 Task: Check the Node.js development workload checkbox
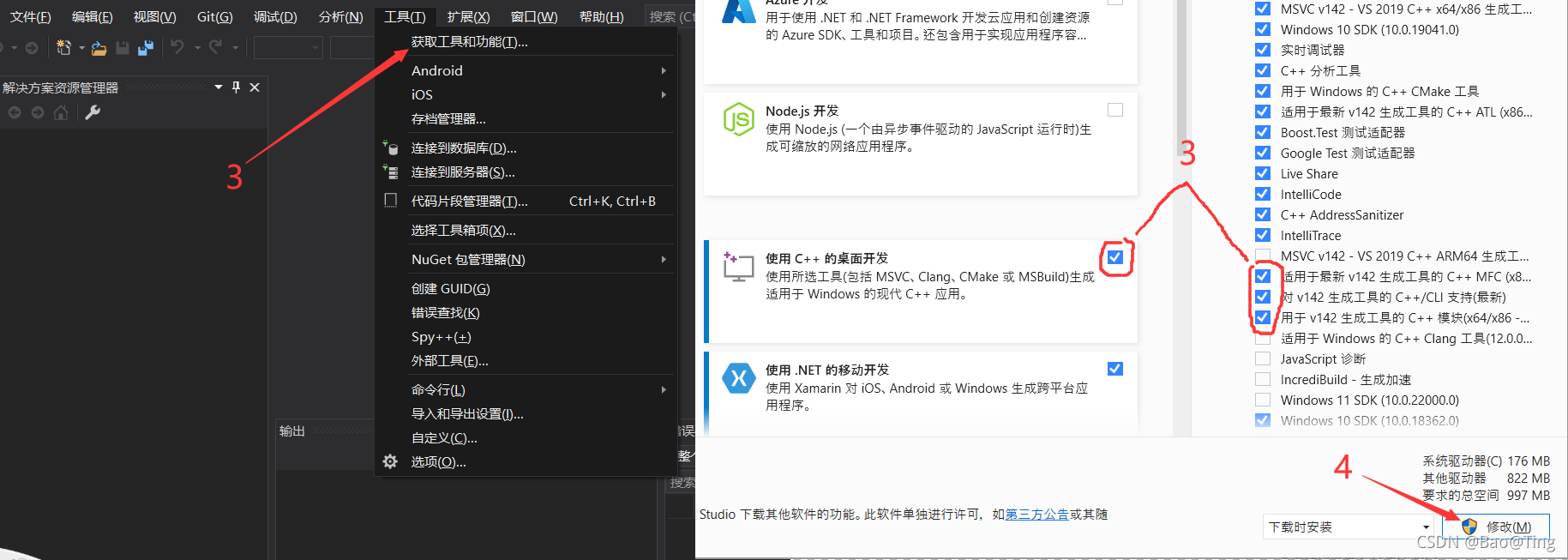point(1114,110)
